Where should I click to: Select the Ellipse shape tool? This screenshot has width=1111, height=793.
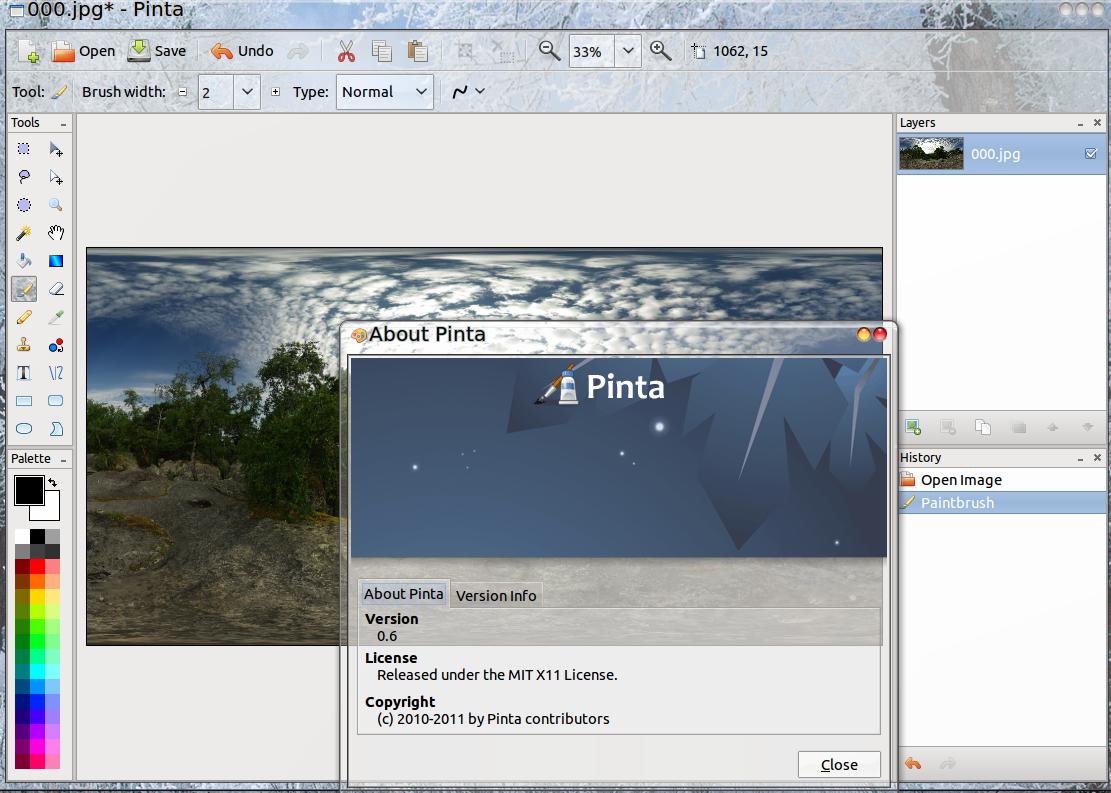[x=24, y=429]
